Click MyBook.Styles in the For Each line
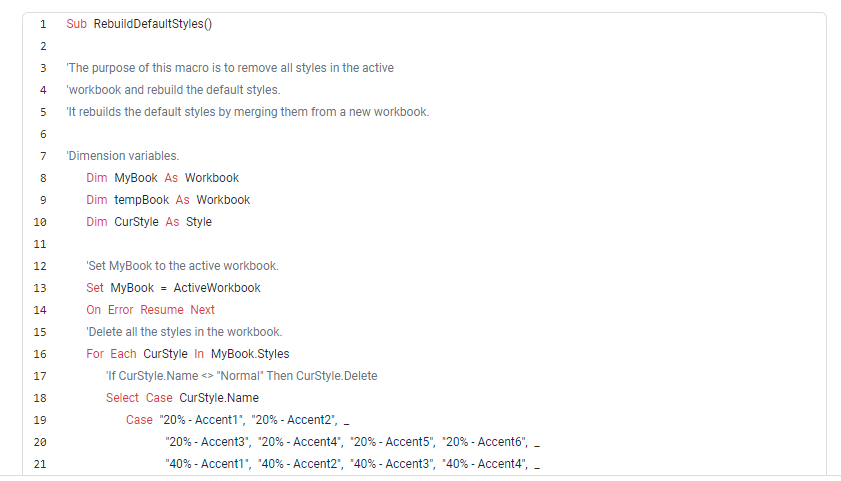 click(250, 354)
